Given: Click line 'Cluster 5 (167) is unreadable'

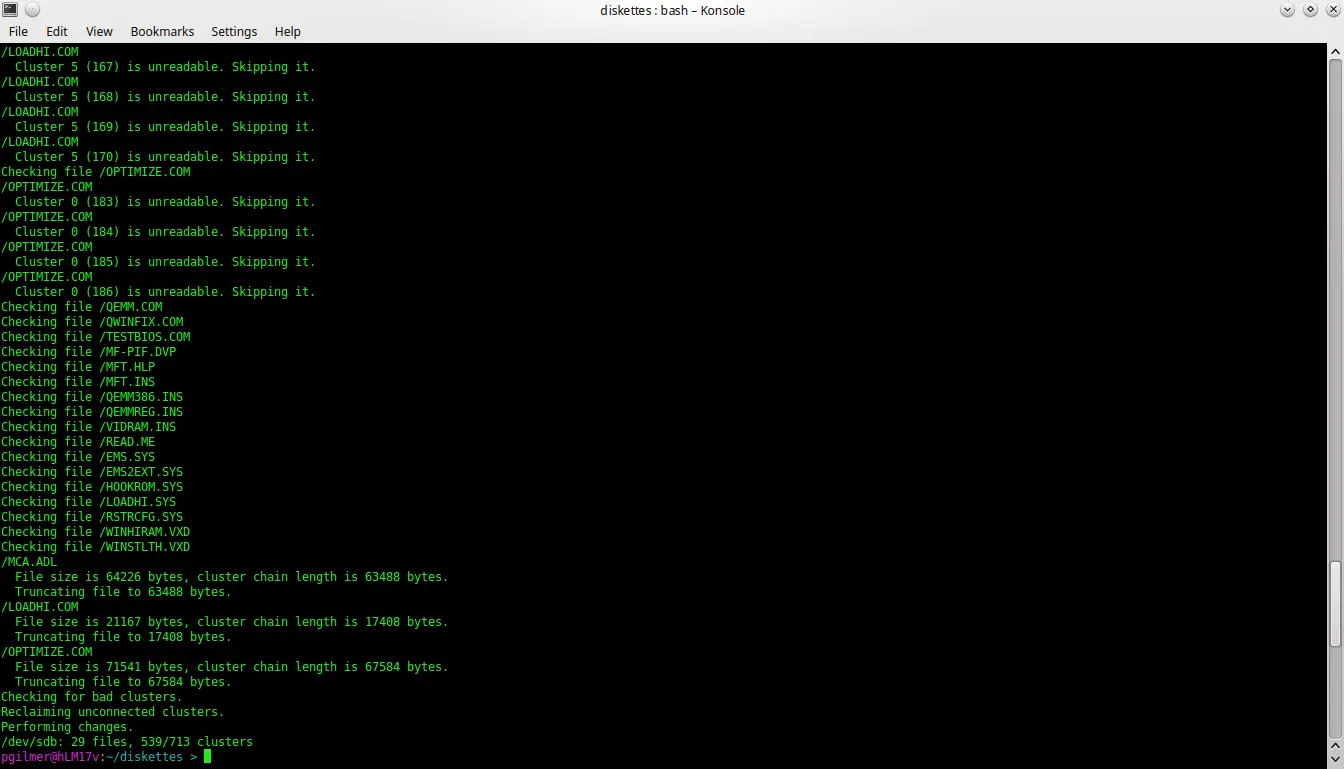Looking at the screenshot, I should [165, 67].
